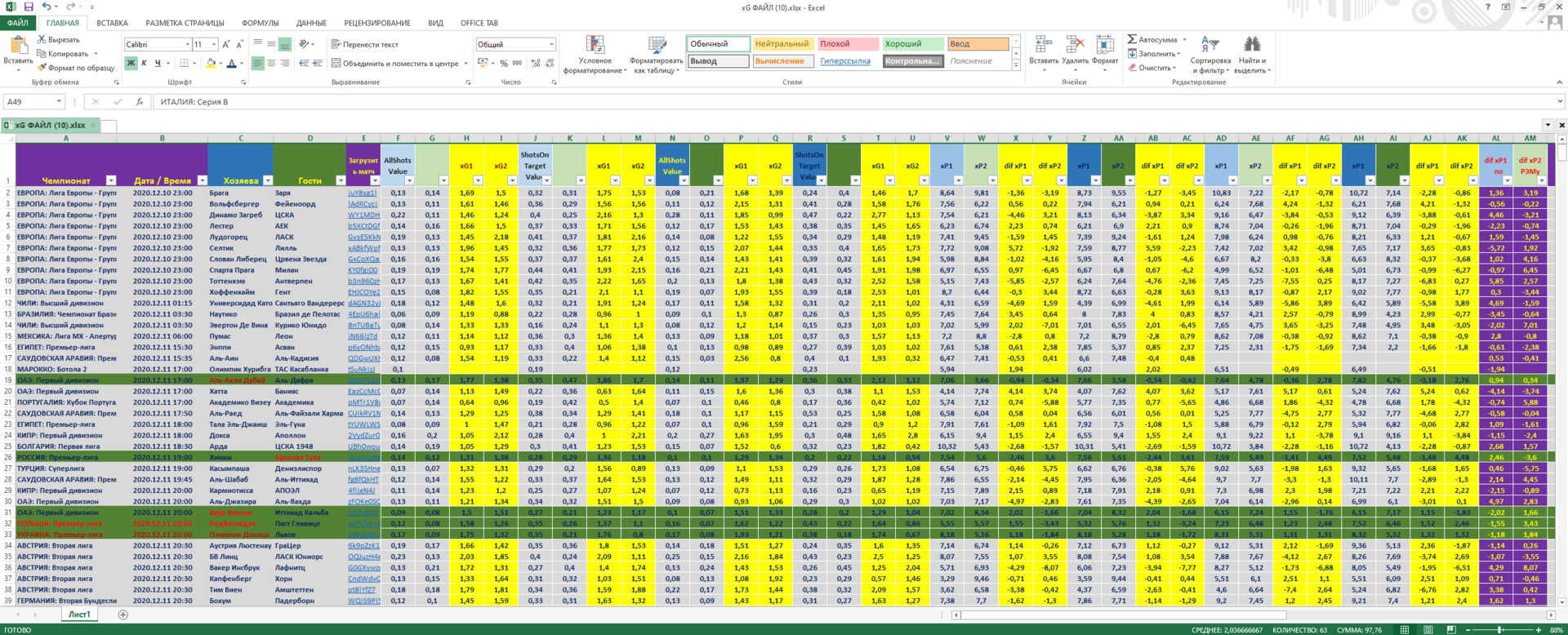Apply red font color with the A icon

pyautogui.click(x=232, y=63)
